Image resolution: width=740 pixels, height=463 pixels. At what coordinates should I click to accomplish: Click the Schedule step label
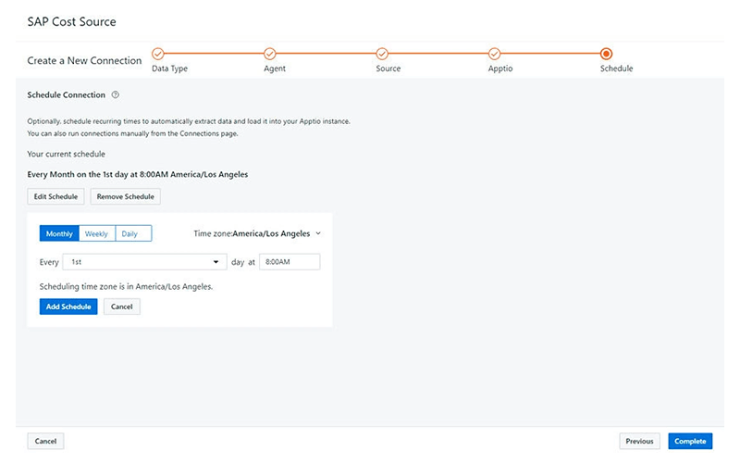click(x=616, y=68)
